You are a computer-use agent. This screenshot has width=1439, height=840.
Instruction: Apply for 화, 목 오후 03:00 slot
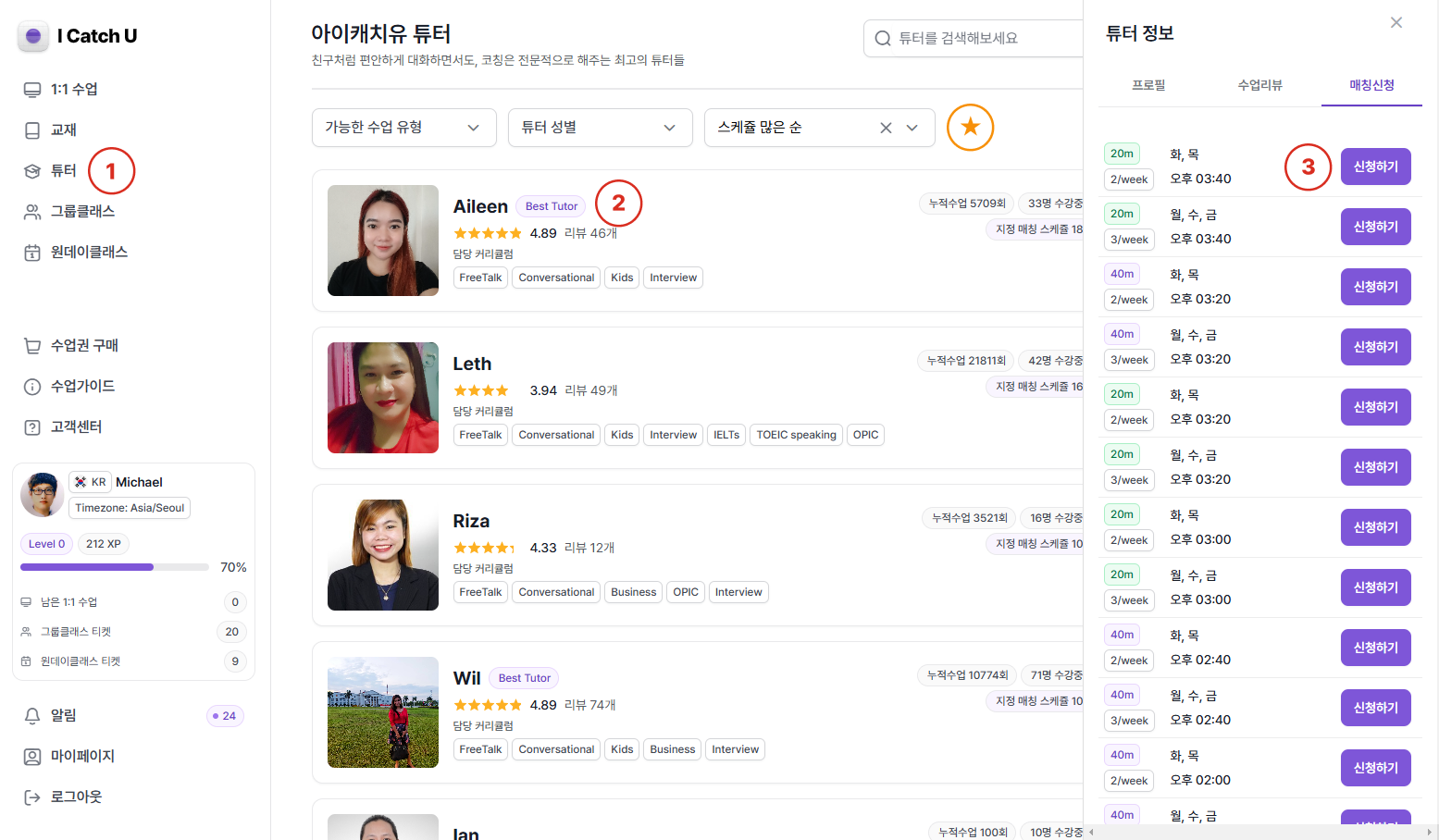click(1376, 527)
